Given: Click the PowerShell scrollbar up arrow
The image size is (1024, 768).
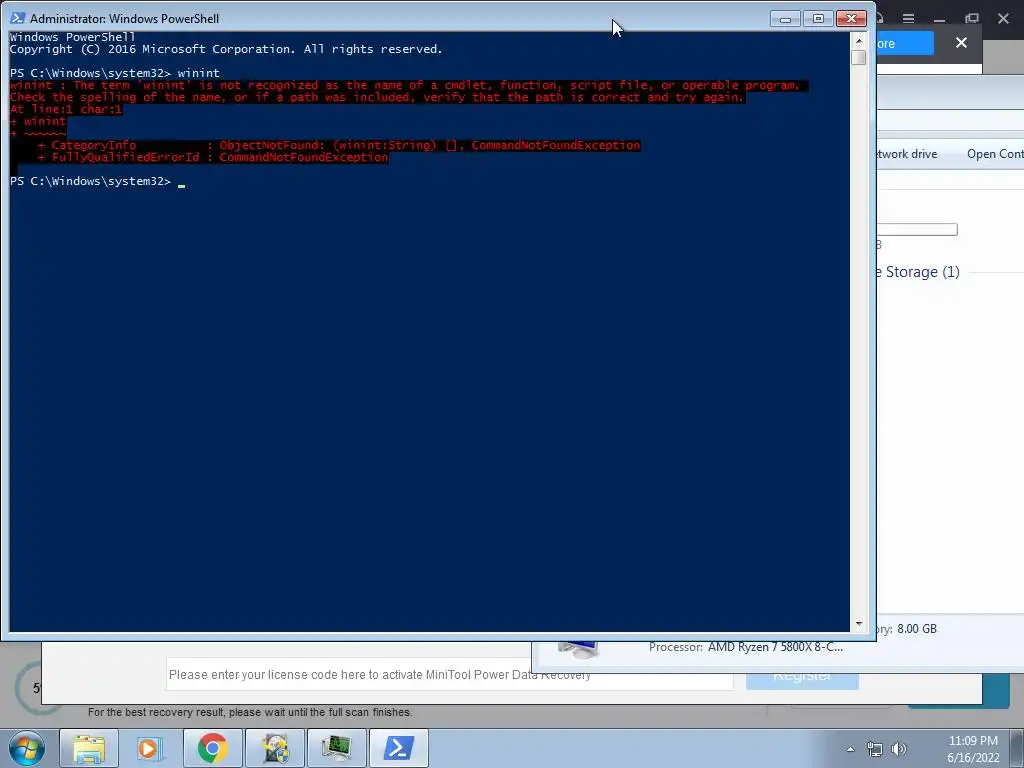Looking at the screenshot, I should pos(859,40).
